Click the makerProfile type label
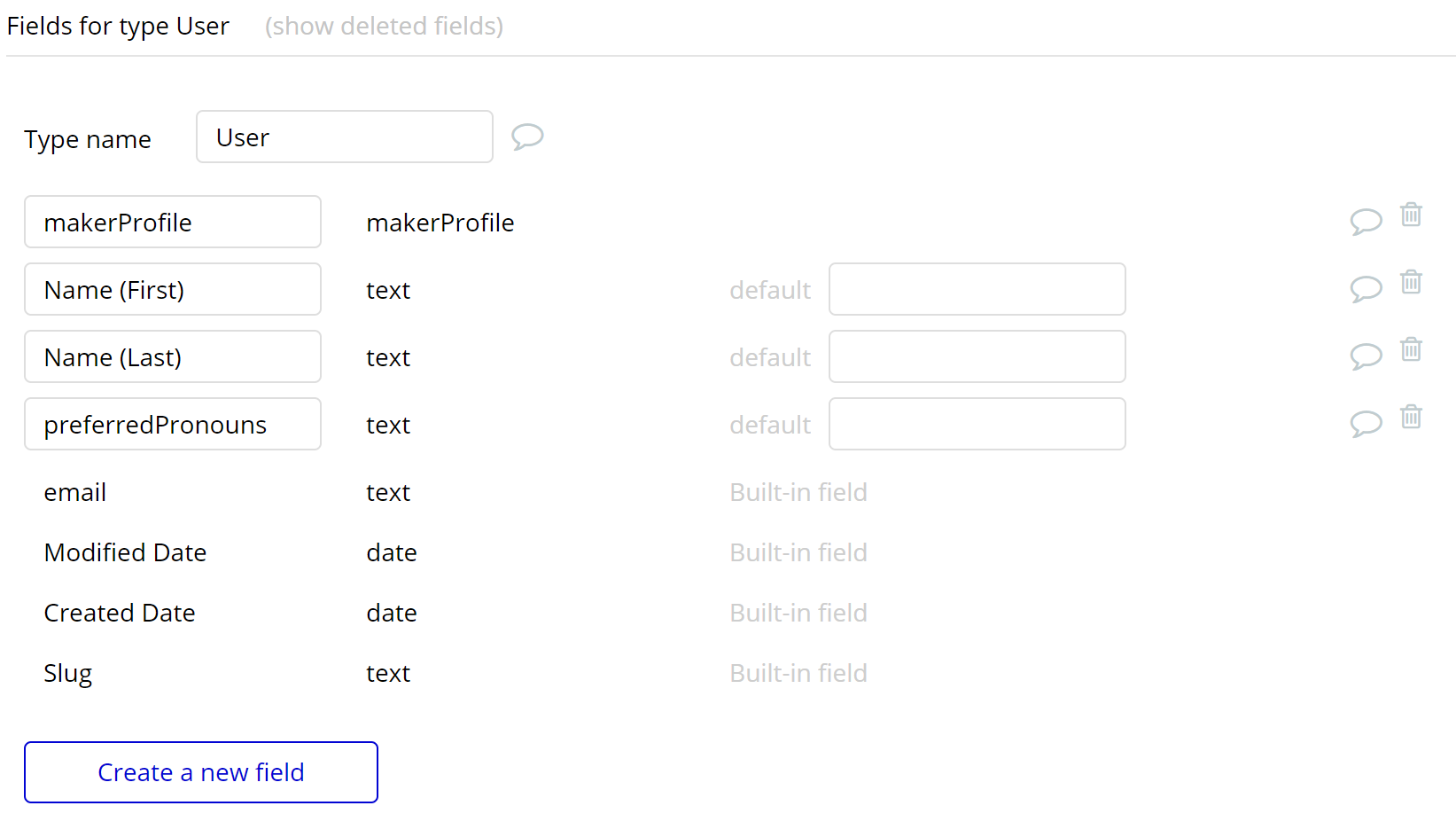Image resolution: width=1456 pixels, height=837 pixels. click(x=440, y=223)
